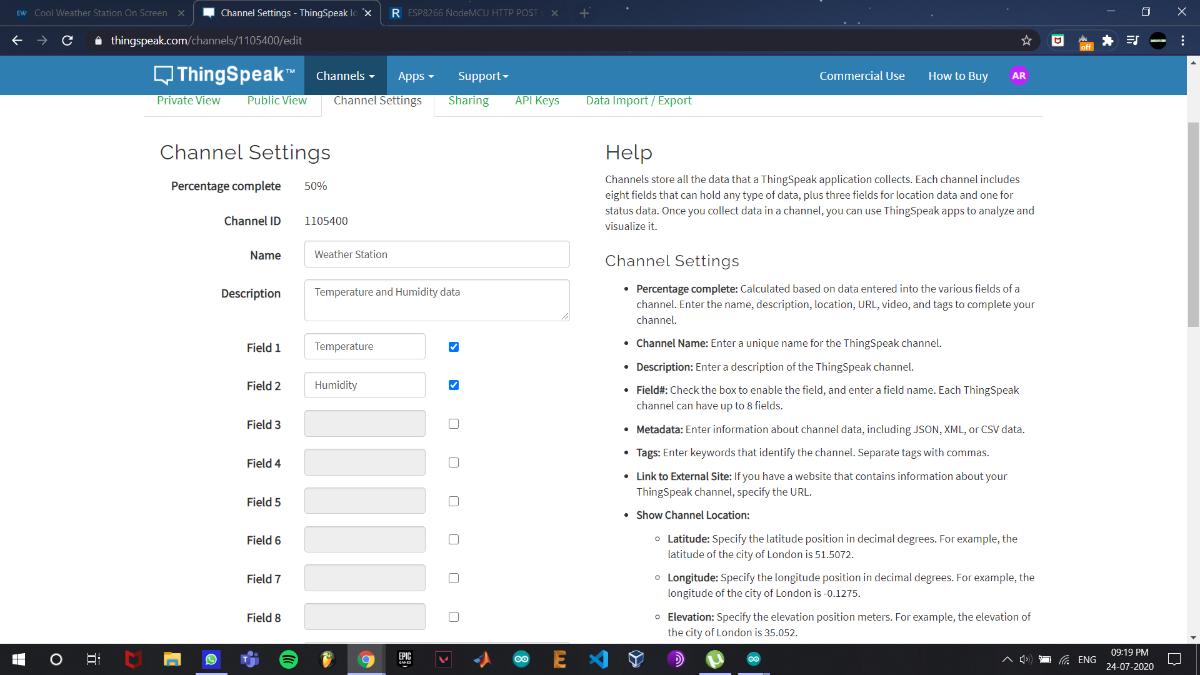Bookmark this page with star icon
Viewport: 1200px width, 675px height.
click(1026, 41)
